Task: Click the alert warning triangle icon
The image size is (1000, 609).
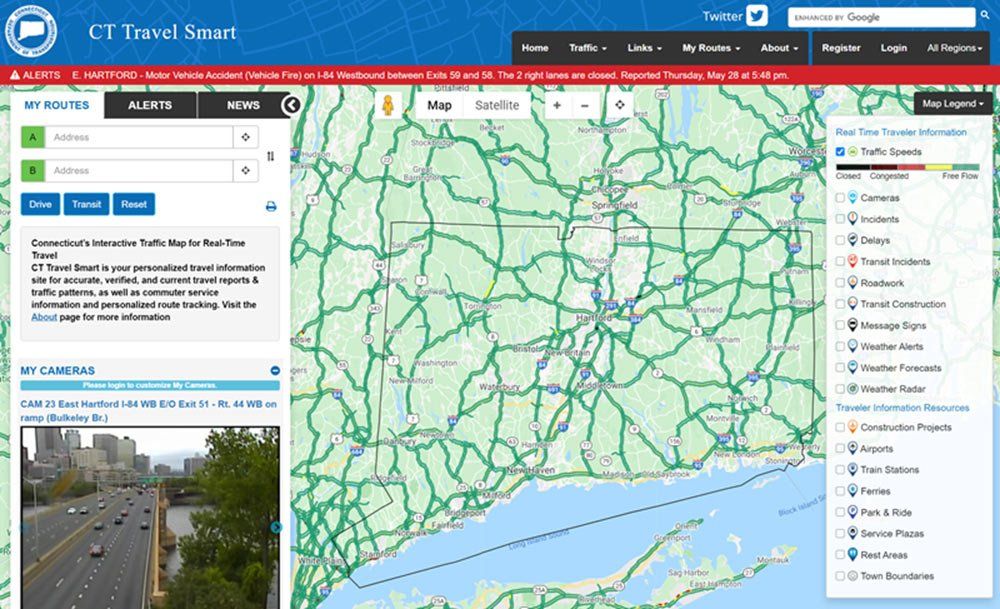Action: click(x=15, y=75)
